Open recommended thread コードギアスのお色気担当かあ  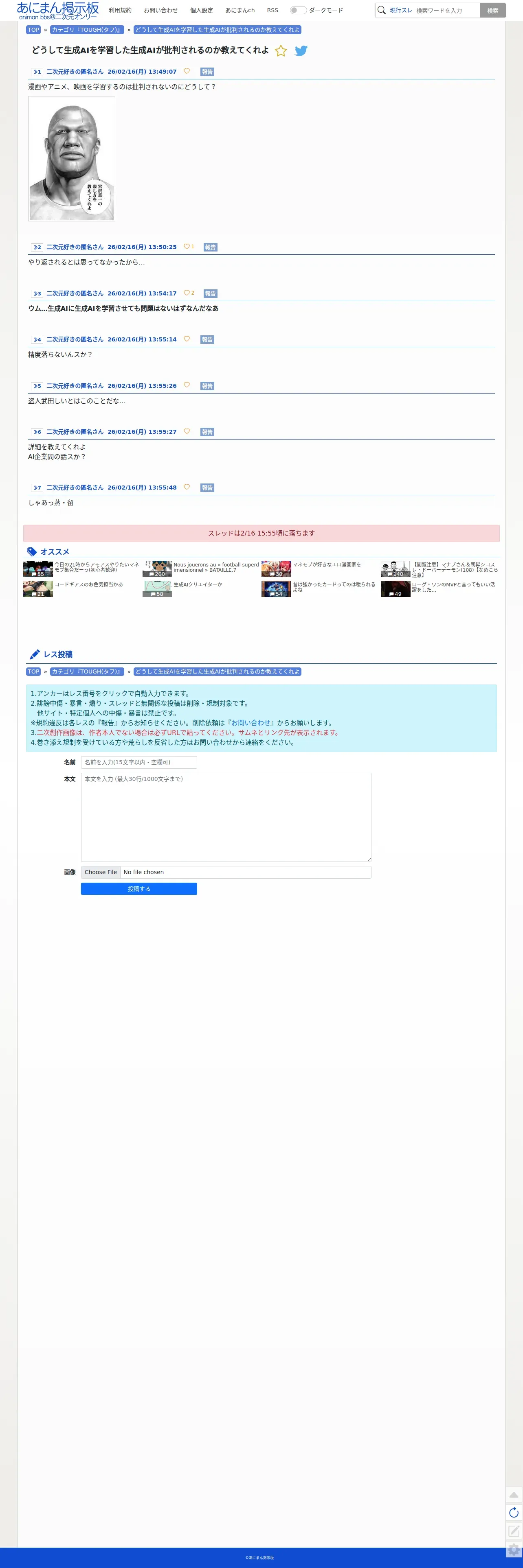82,588
